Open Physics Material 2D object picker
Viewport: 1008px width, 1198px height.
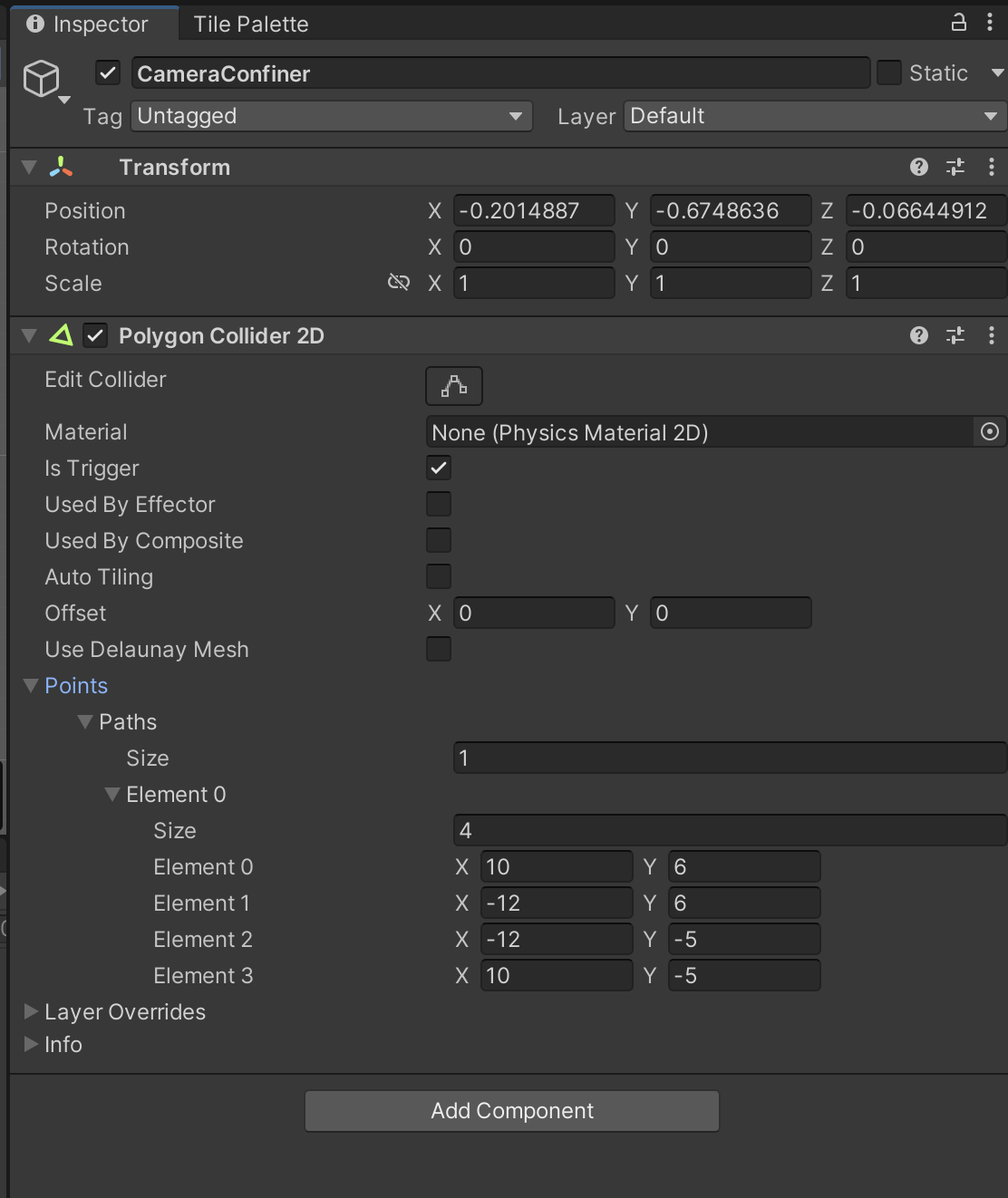pyautogui.click(x=989, y=432)
